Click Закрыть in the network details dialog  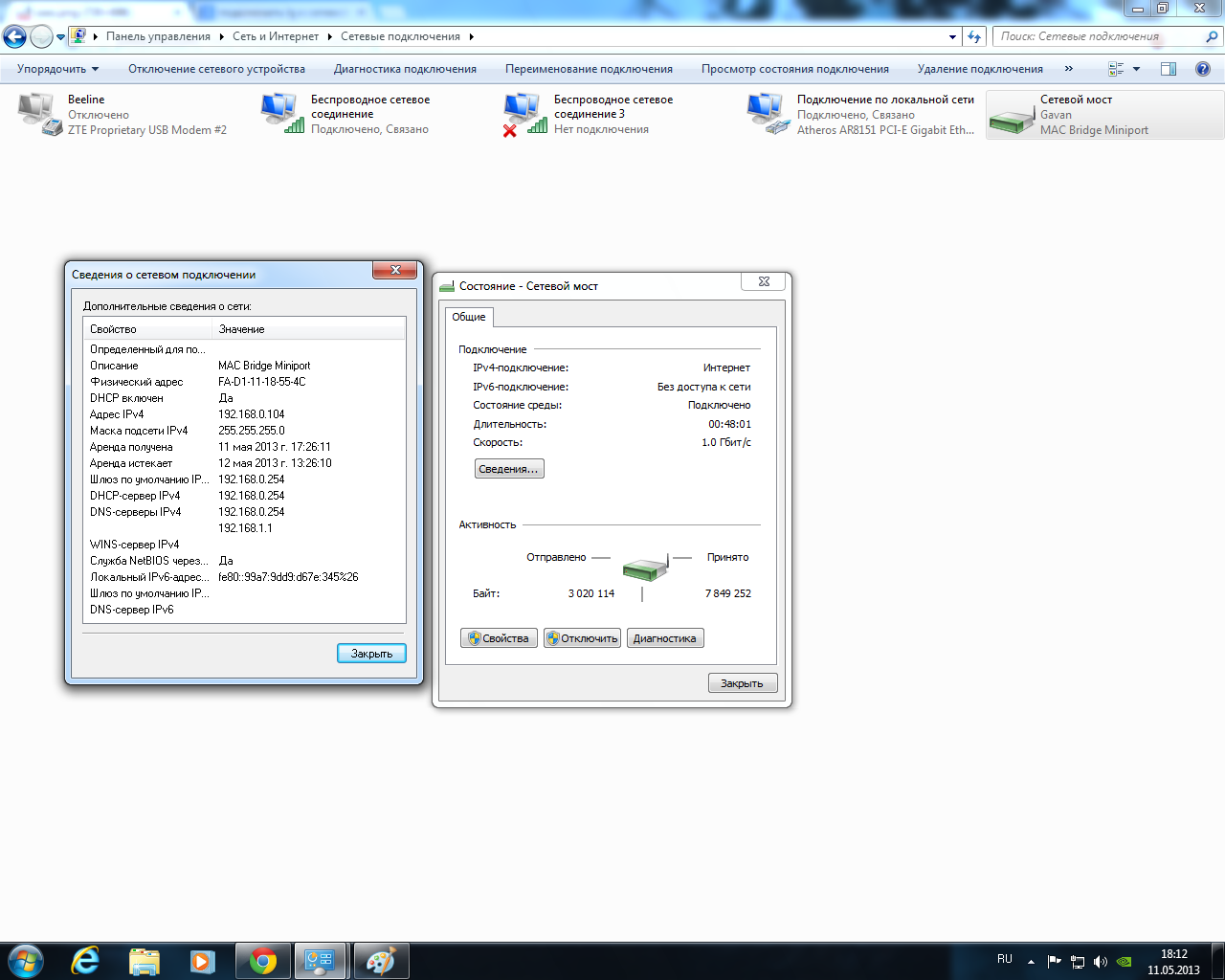coord(372,654)
